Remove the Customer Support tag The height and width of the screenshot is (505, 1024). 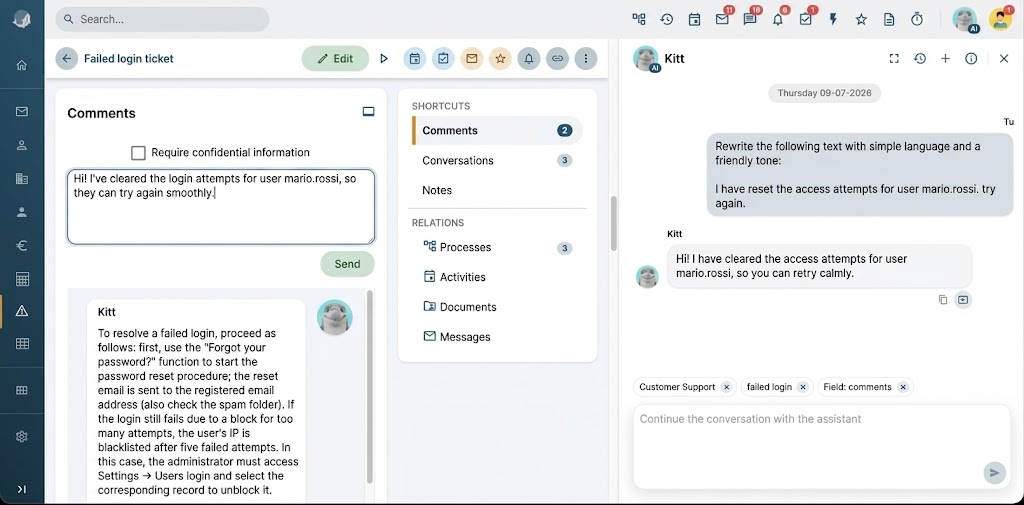click(x=726, y=387)
